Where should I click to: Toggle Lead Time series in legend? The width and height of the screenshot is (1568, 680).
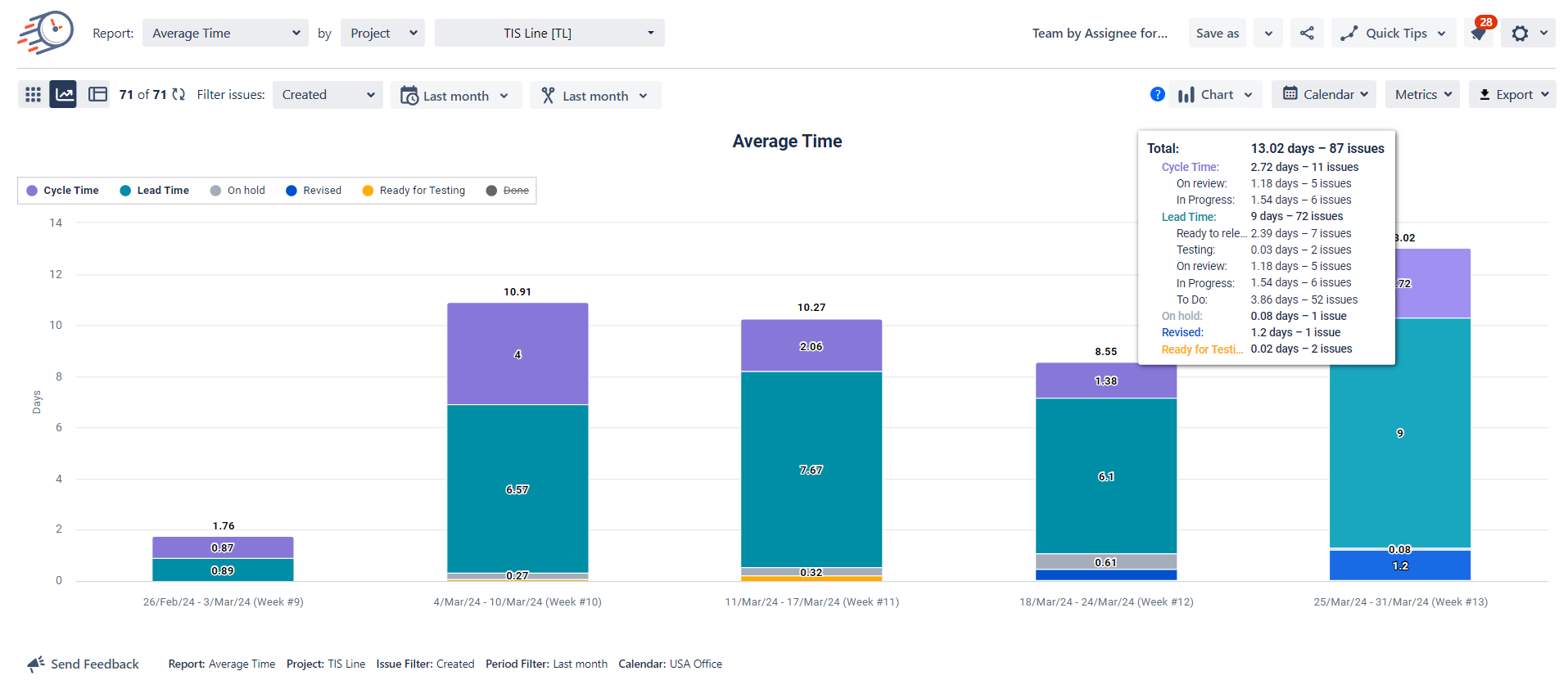pyautogui.click(x=155, y=191)
